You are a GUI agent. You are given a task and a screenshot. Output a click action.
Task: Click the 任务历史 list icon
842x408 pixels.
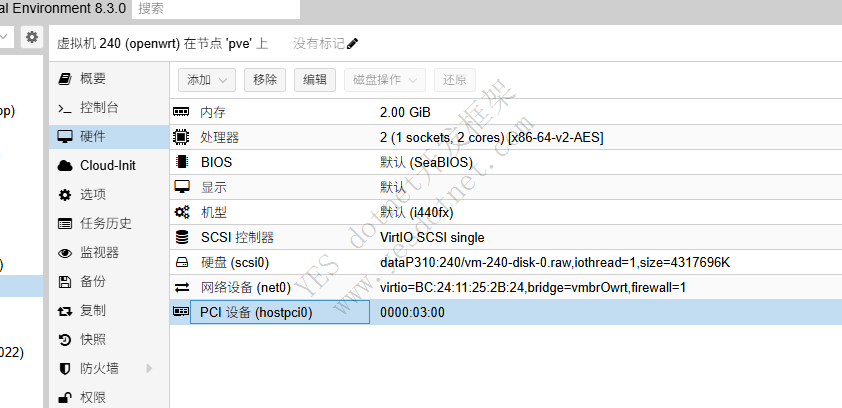pos(64,224)
